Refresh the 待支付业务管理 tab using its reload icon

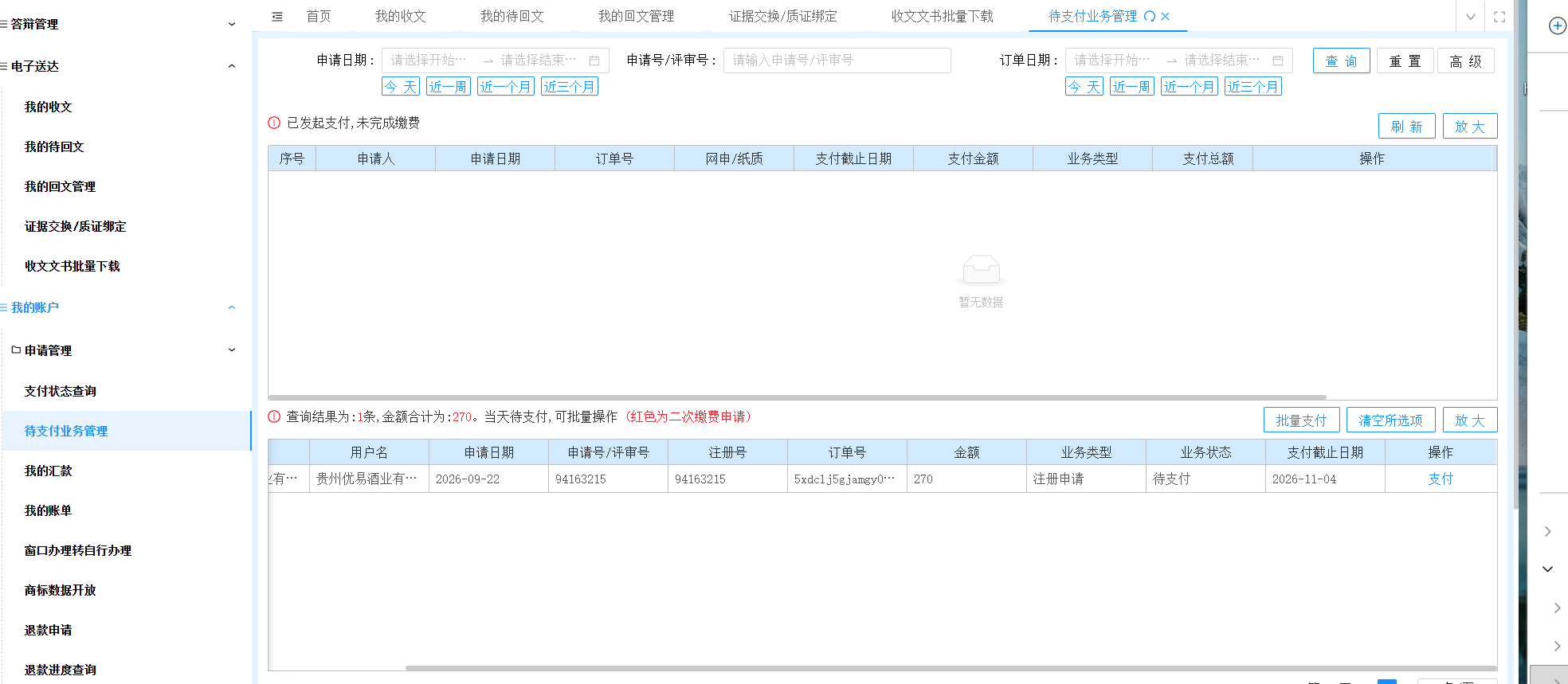(1150, 17)
